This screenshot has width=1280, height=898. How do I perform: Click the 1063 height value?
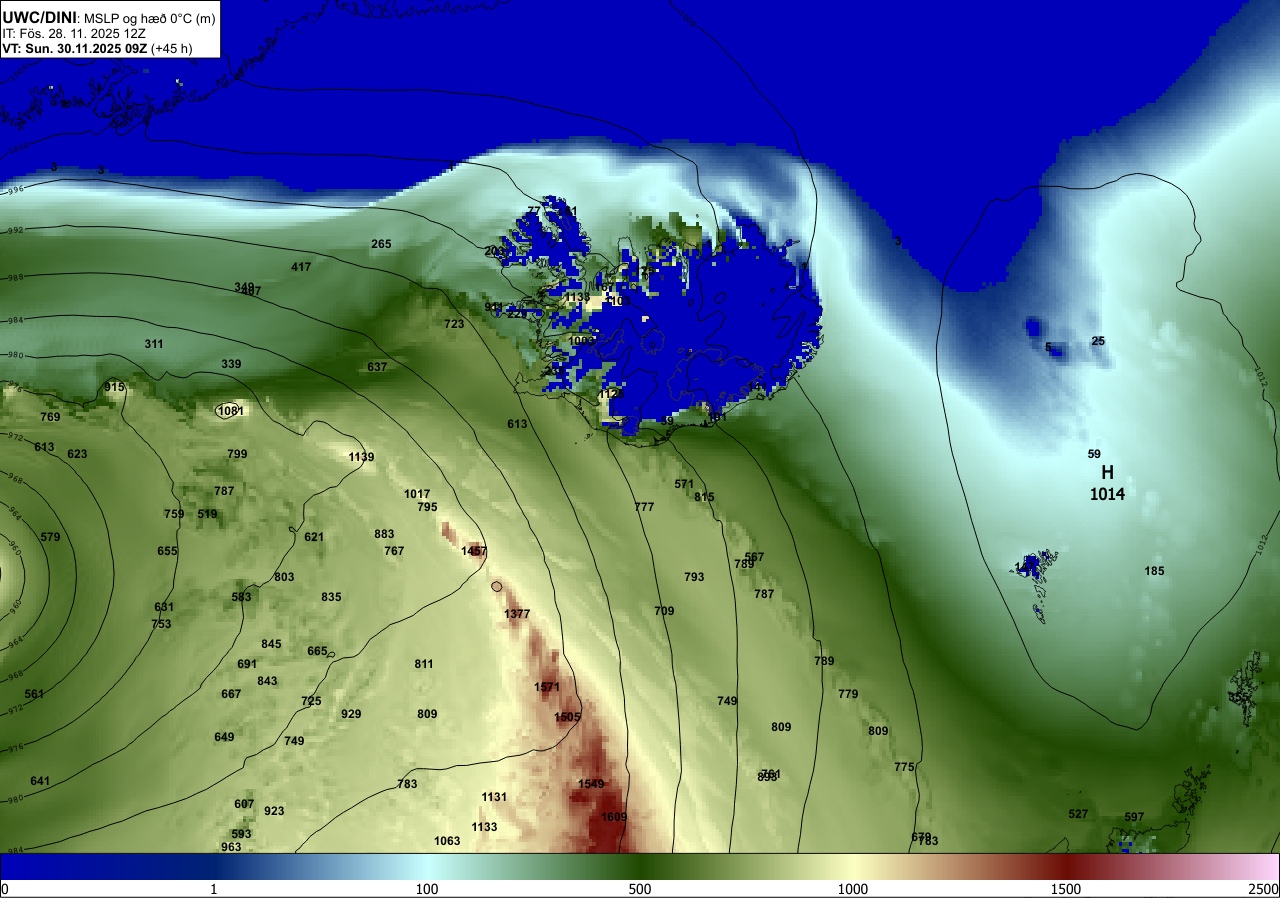tap(447, 841)
